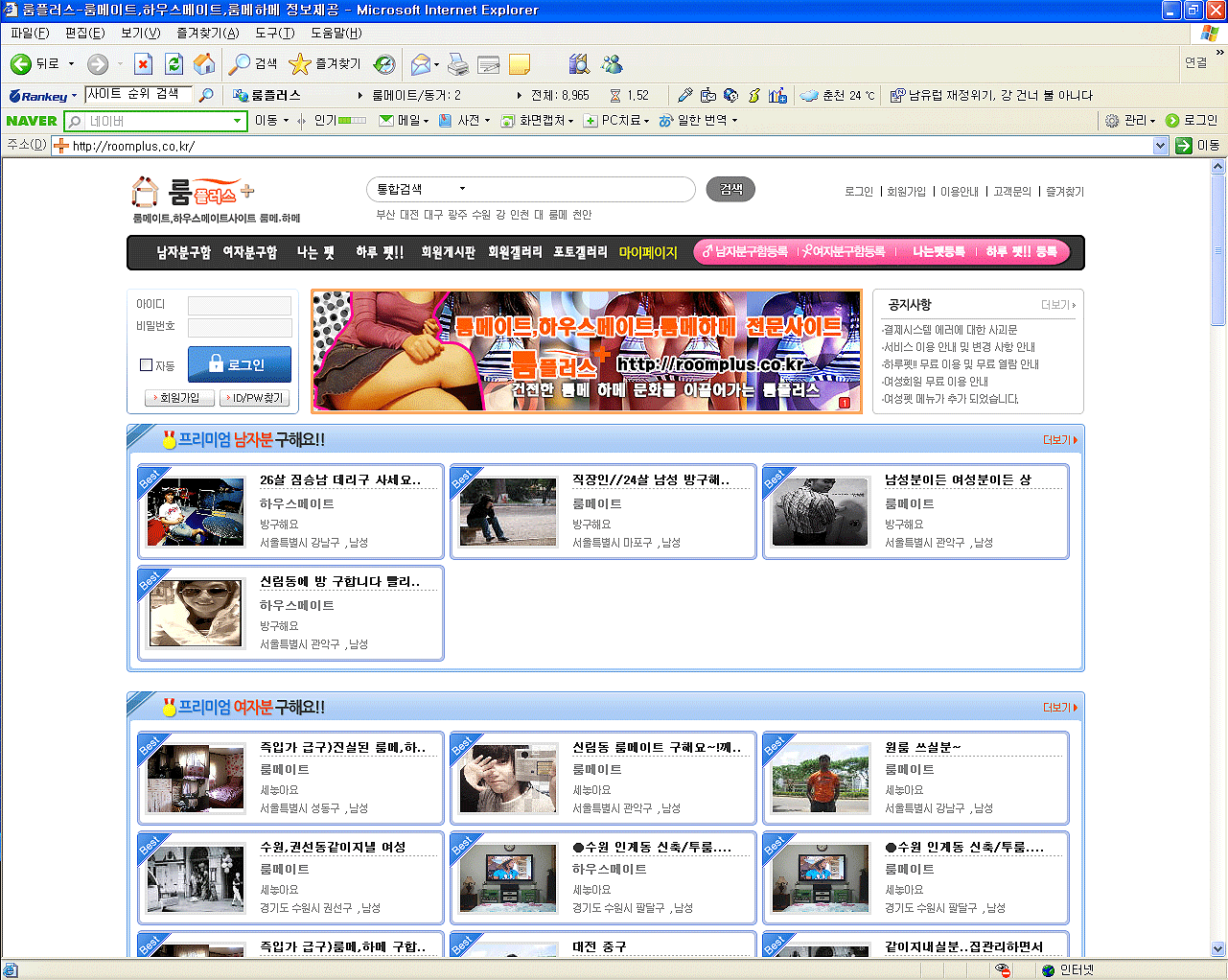Click the Messenger people icon
This screenshot has height=980, width=1228.
pyautogui.click(x=612, y=64)
